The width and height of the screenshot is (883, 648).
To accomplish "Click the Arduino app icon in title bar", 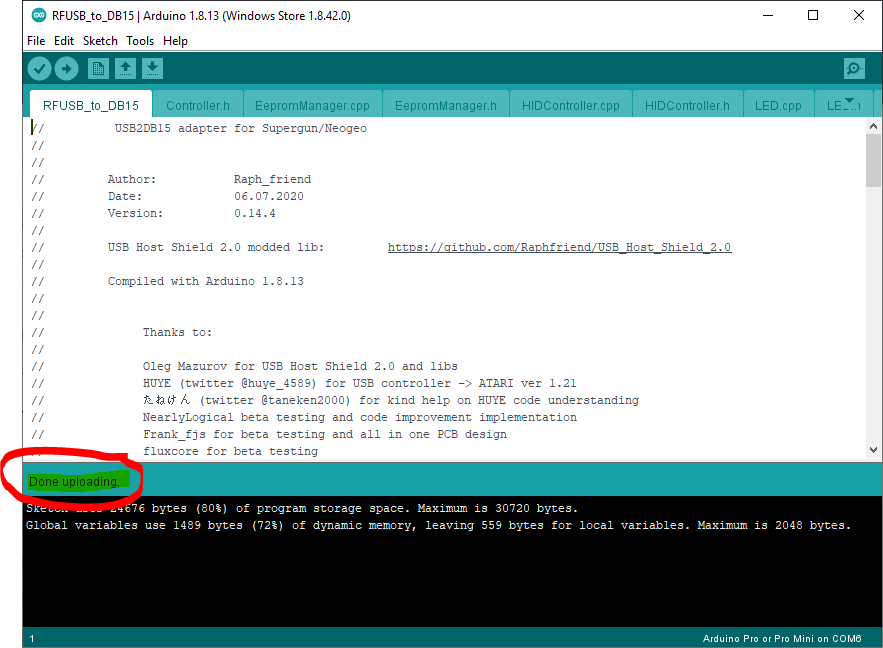I will [39, 15].
